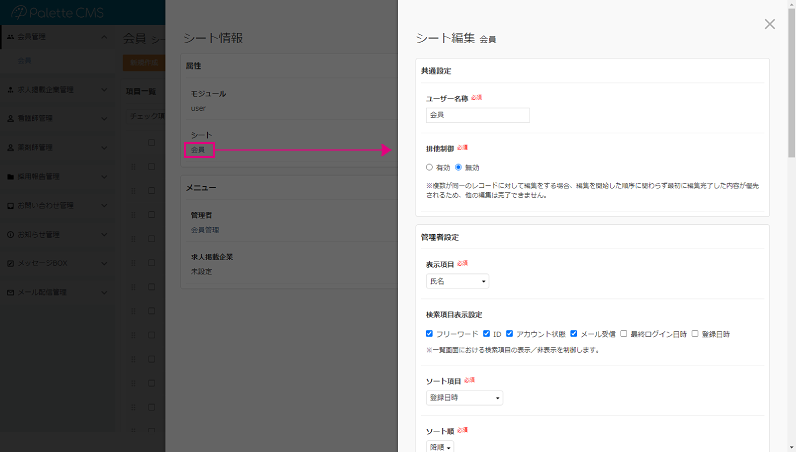Expand the お問い合わせ管理 chevron
Image resolution: width=796 pixels, height=452 pixels.
pos(104,206)
